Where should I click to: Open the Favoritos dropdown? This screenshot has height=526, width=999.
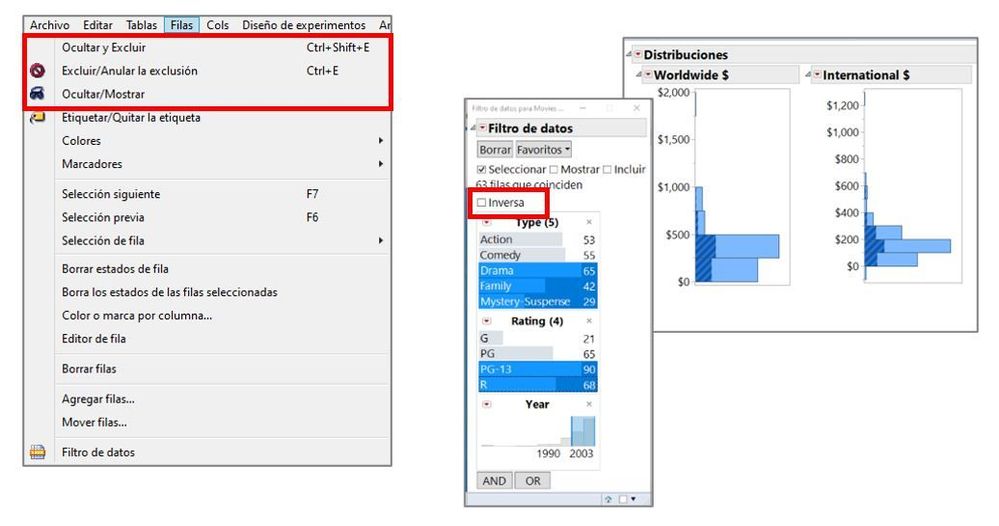543,150
